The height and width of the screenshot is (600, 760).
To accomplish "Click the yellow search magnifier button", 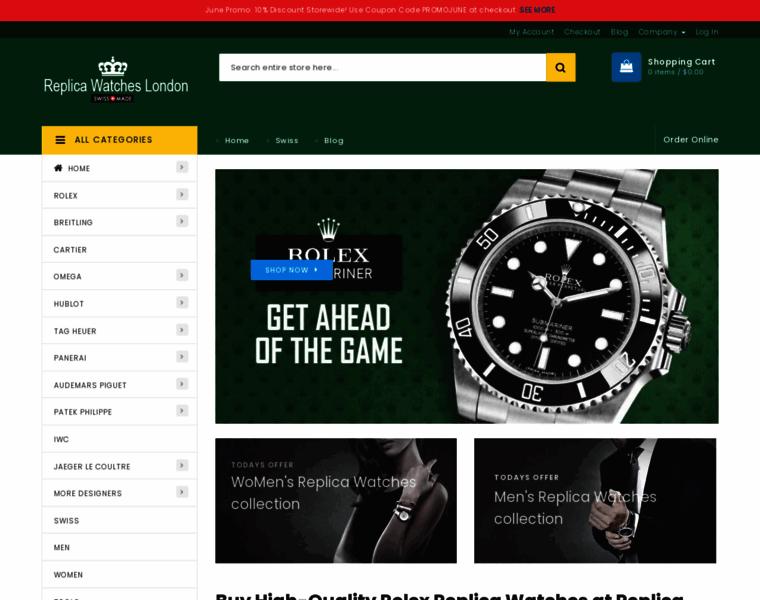I will pos(560,67).
